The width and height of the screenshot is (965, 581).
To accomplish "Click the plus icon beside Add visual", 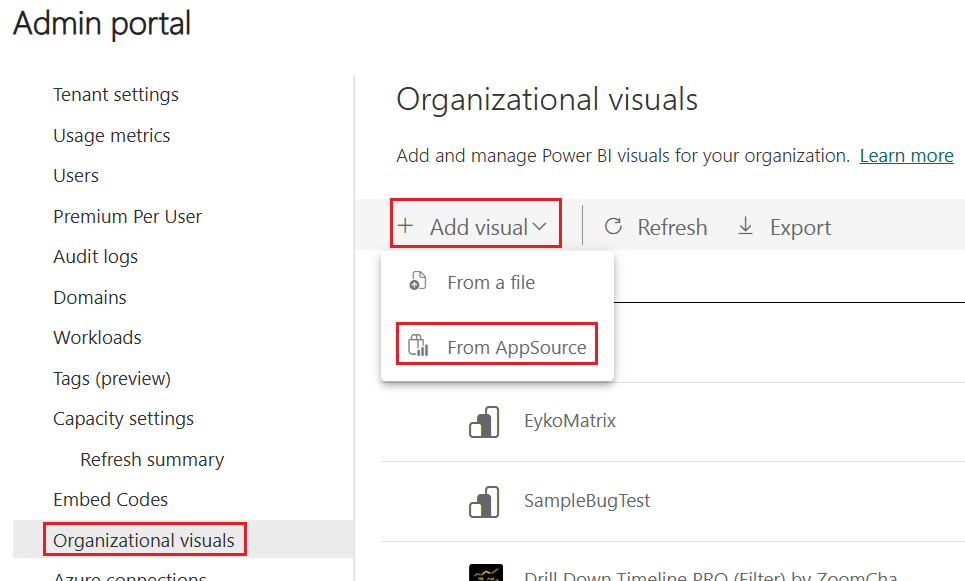I will click(x=405, y=227).
